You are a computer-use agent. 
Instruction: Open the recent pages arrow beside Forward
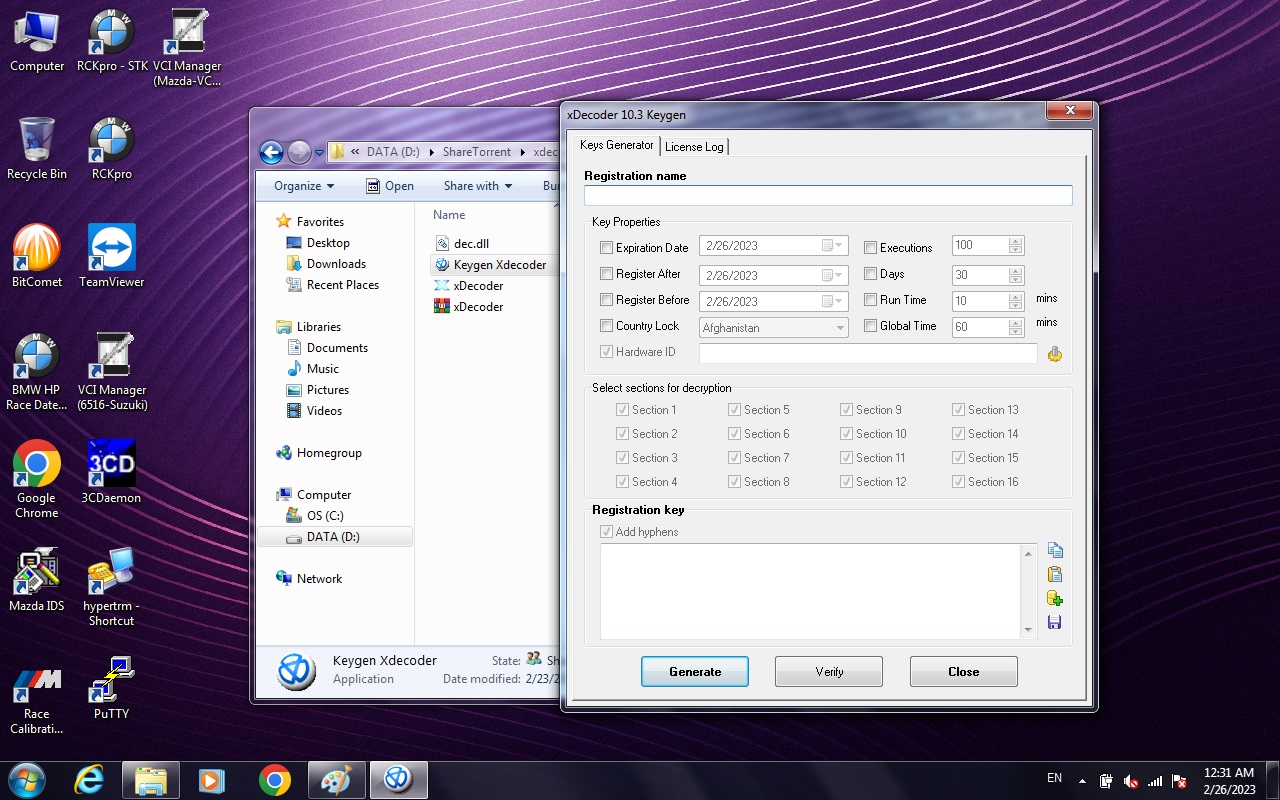click(x=320, y=153)
